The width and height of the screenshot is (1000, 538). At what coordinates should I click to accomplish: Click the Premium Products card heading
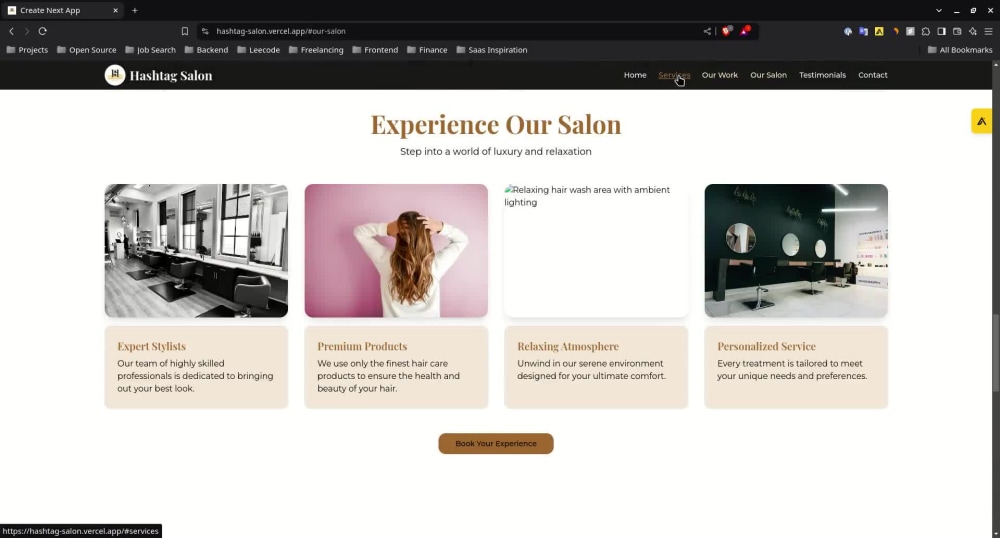[362, 347]
